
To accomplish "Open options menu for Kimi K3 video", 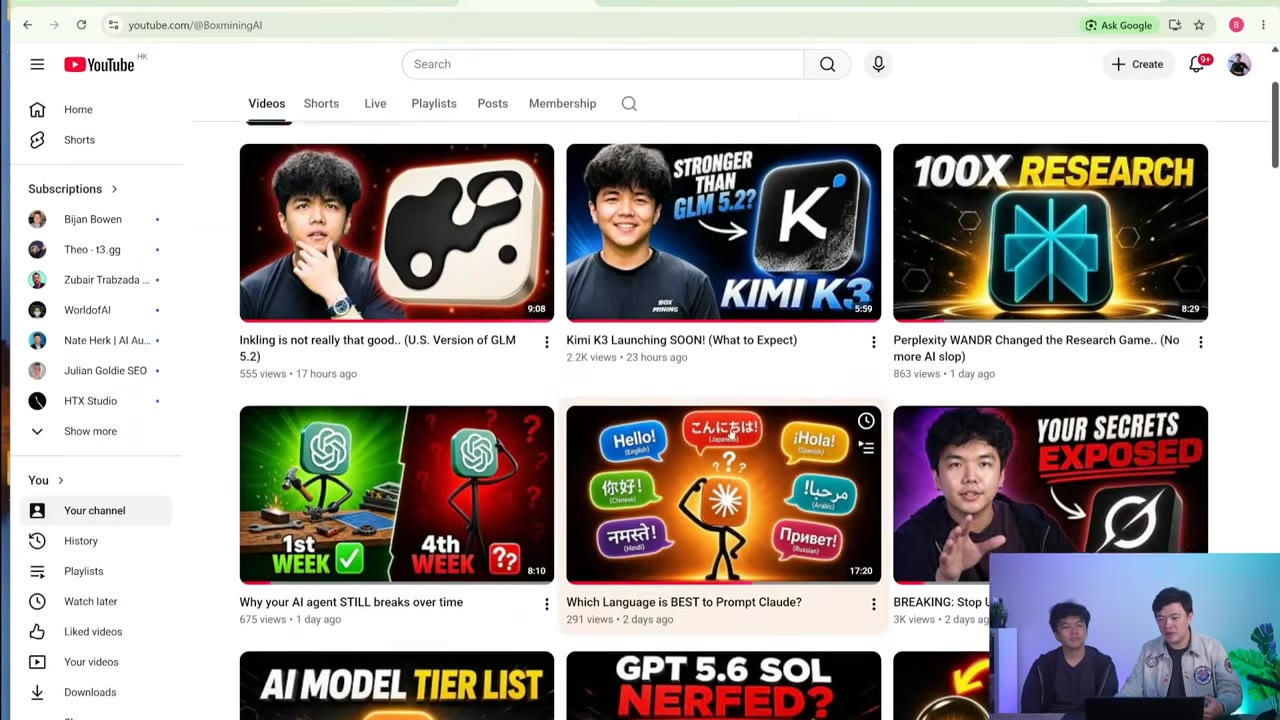I will (x=873, y=342).
